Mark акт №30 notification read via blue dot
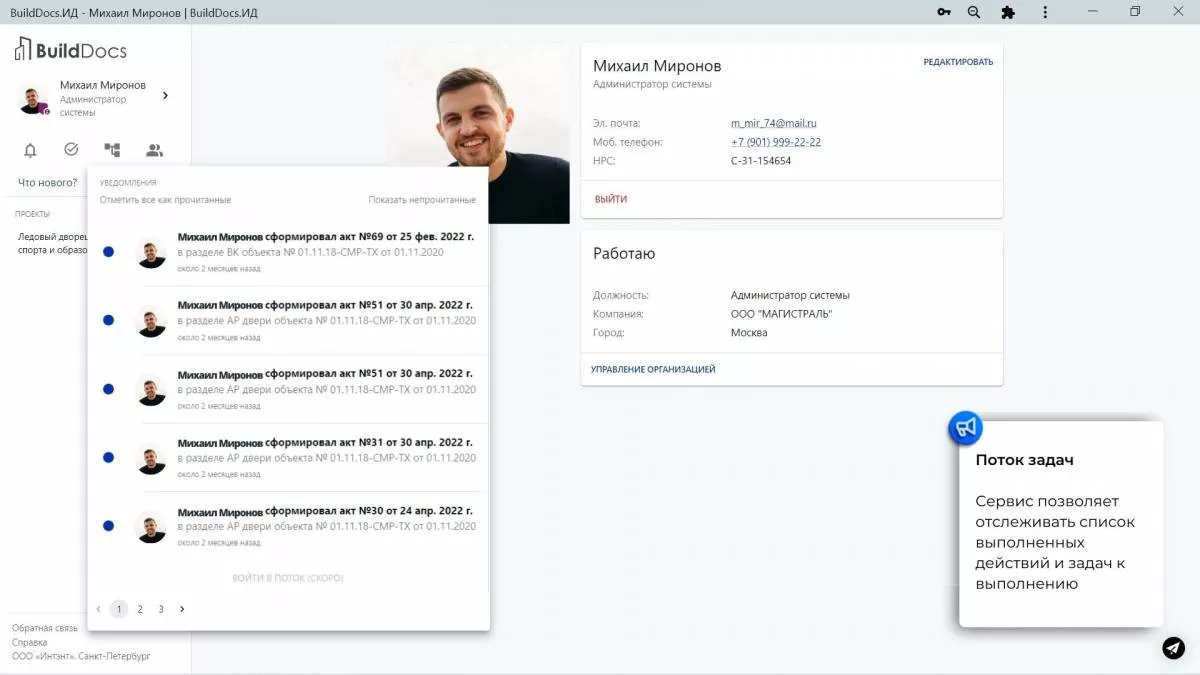The width and height of the screenshot is (1200, 675). (108, 526)
